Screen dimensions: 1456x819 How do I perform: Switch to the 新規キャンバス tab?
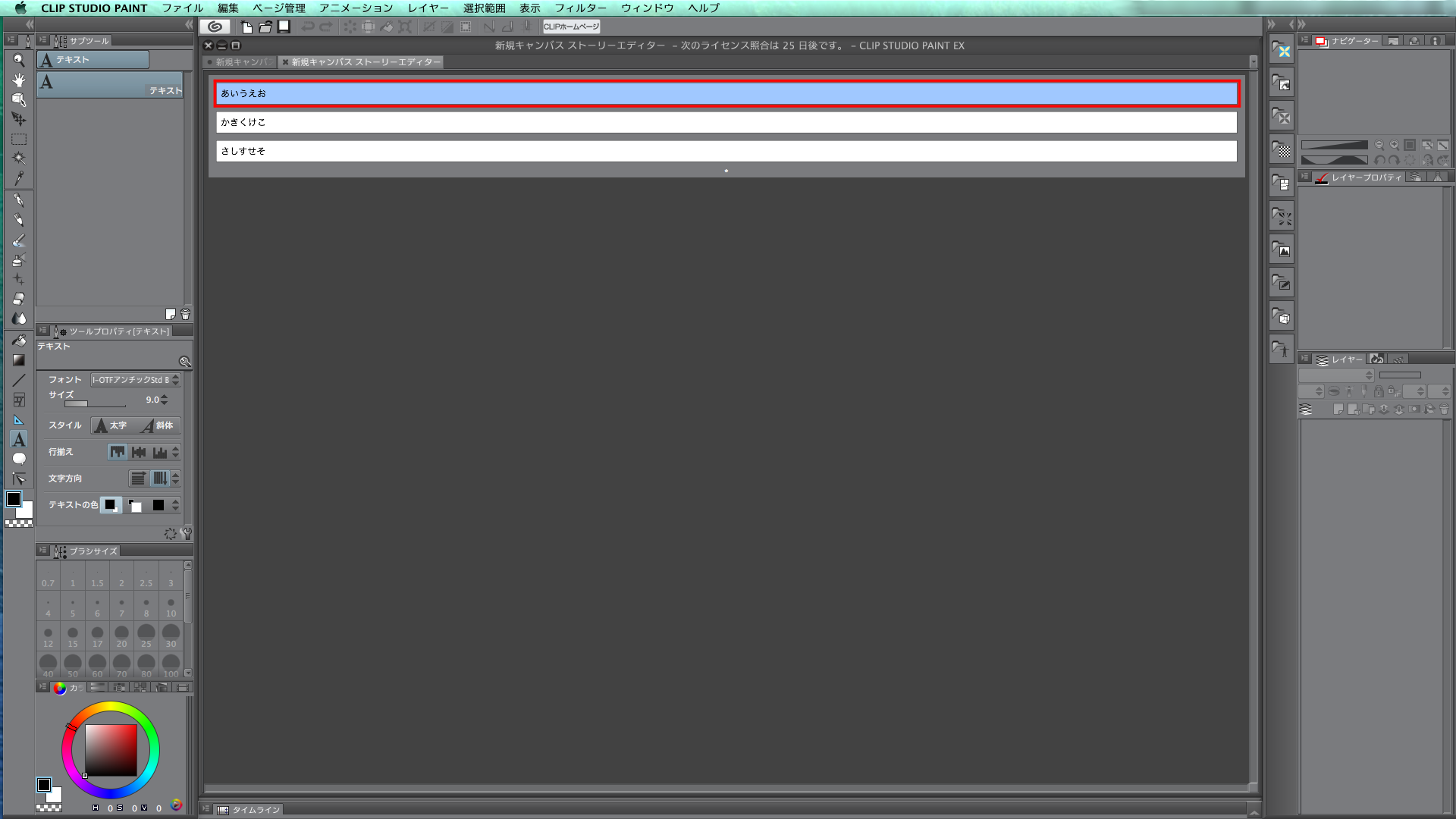click(x=241, y=62)
